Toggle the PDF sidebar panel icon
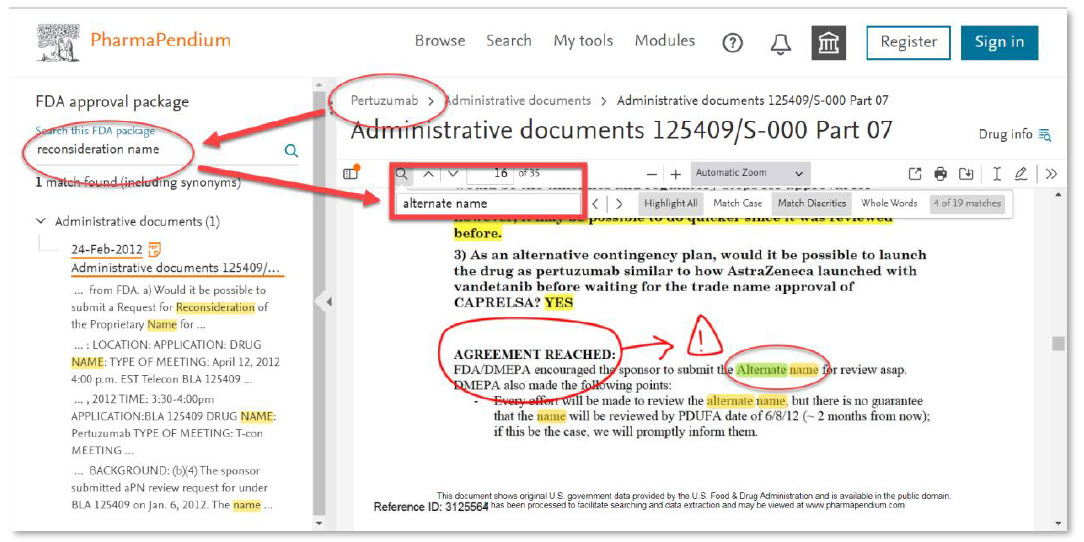The height and width of the screenshot is (542, 1084). 351,174
